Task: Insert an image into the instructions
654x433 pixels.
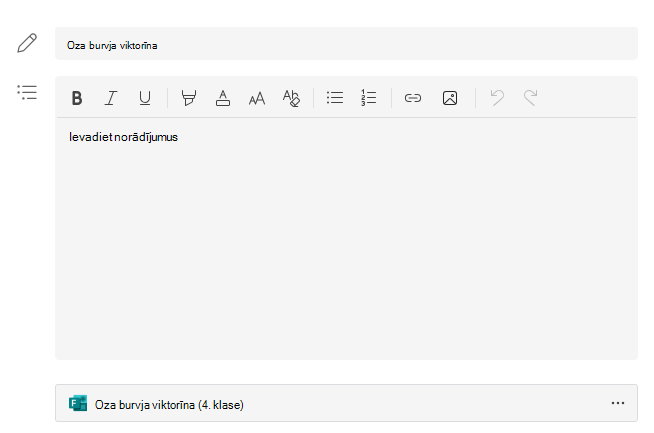Action: click(x=450, y=98)
